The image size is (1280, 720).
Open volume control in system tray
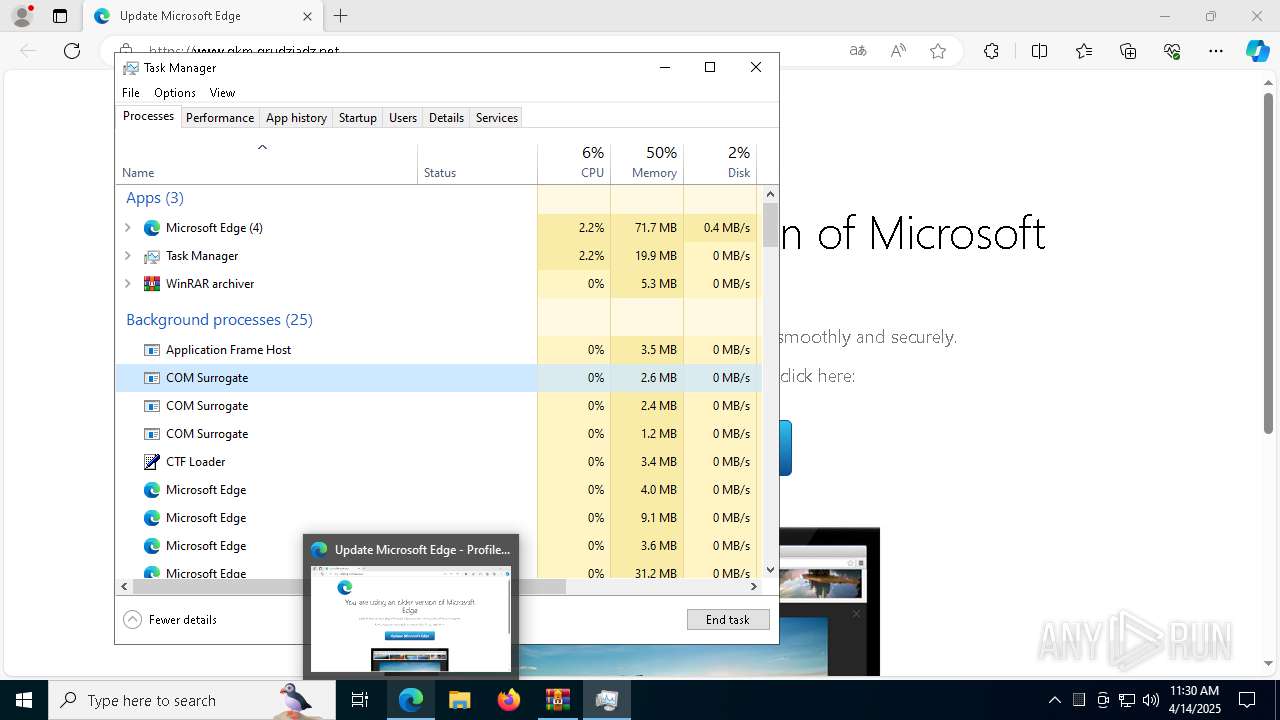tap(1151, 700)
